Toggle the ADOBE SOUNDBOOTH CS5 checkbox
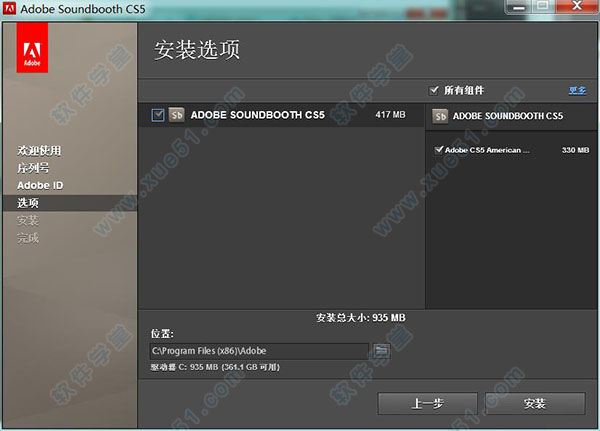This screenshot has height=431, width=600. pyautogui.click(x=158, y=115)
